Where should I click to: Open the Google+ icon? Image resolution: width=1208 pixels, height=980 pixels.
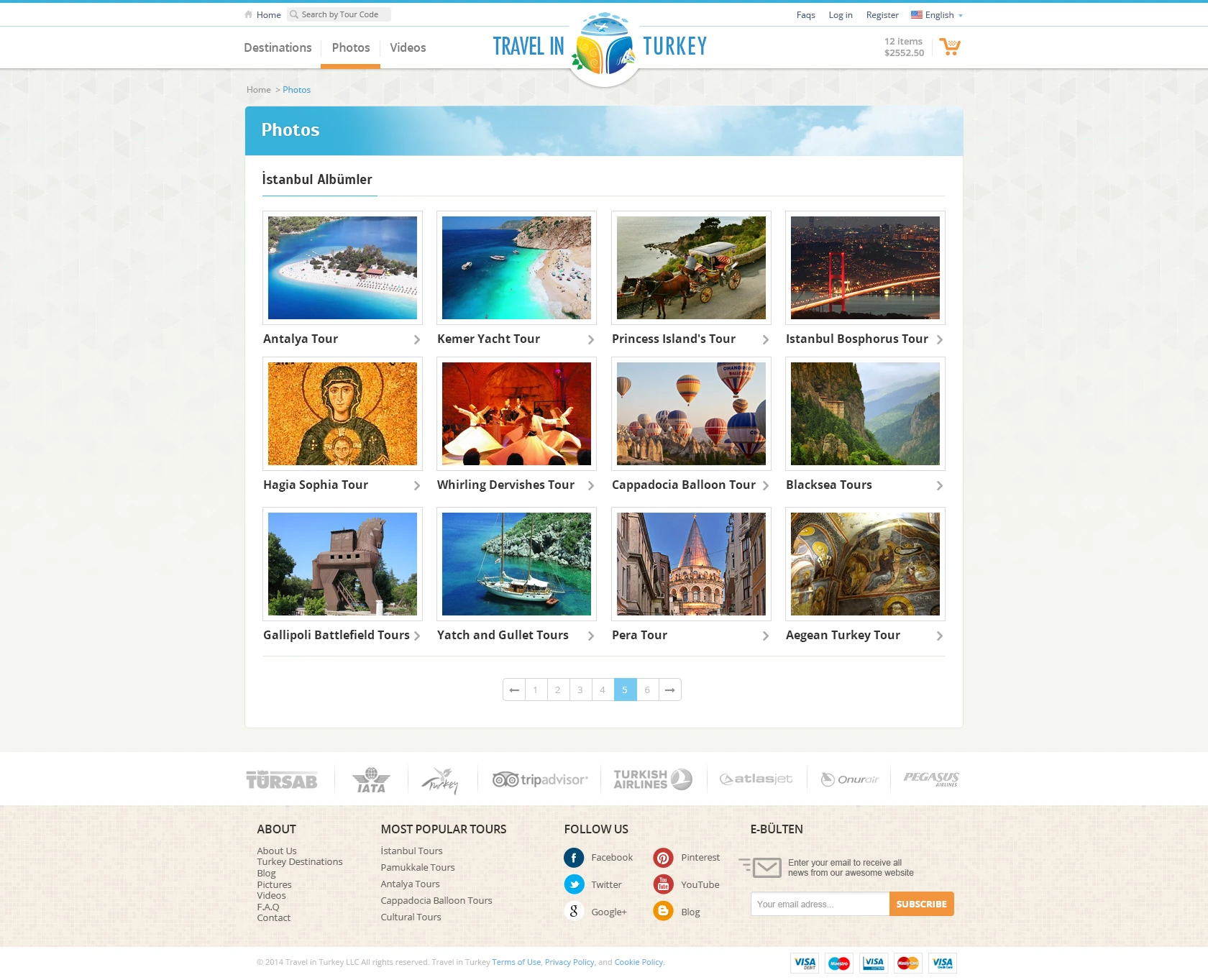point(574,912)
